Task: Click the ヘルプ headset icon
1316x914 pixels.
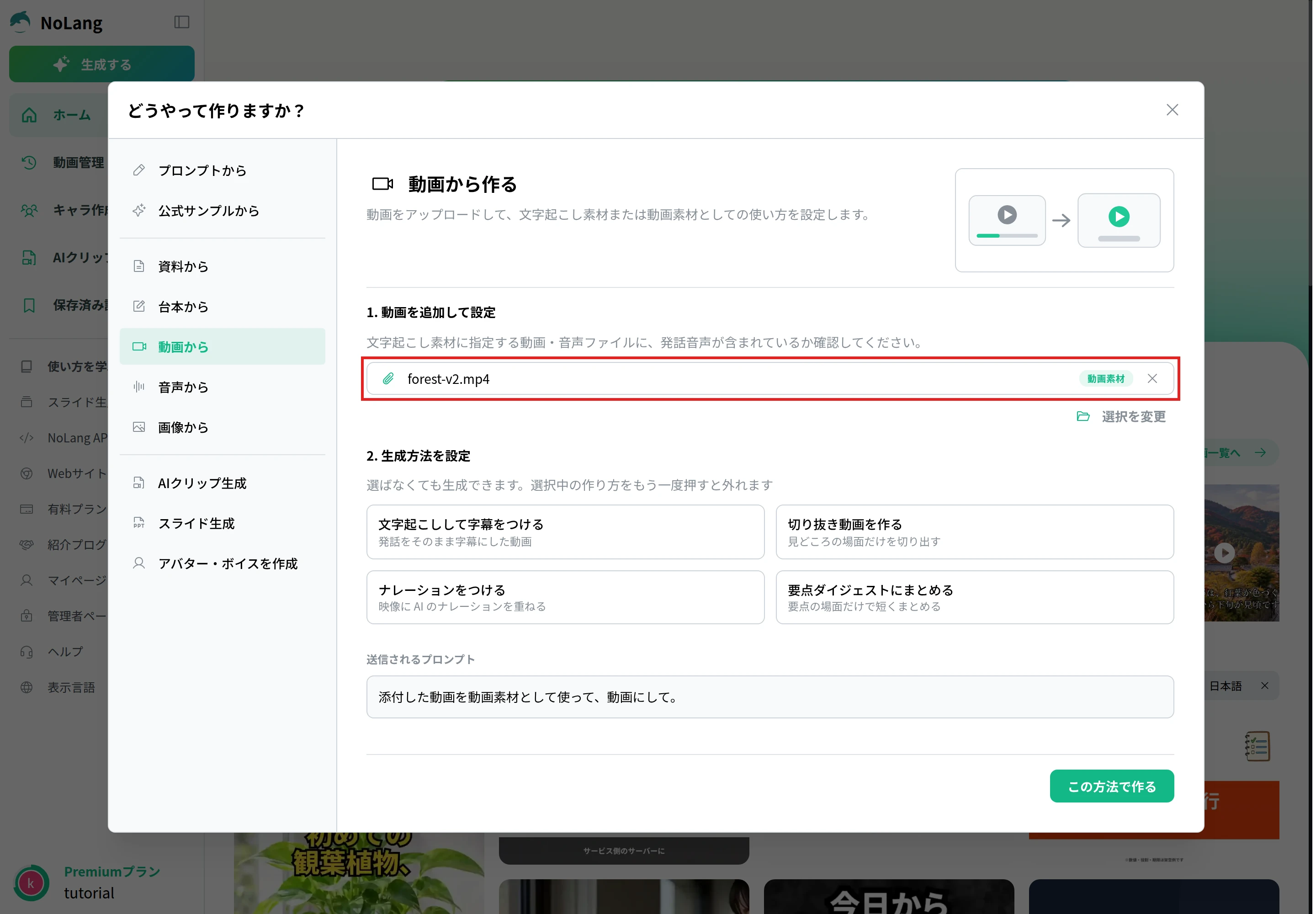Action: pyautogui.click(x=27, y=652)
